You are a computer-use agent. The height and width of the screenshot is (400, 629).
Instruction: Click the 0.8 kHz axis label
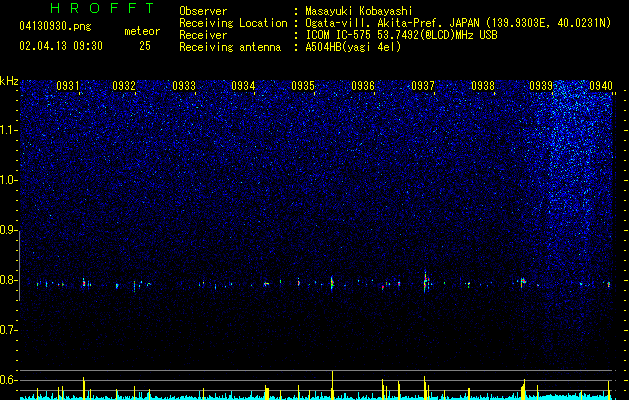(x=9, y=280)
